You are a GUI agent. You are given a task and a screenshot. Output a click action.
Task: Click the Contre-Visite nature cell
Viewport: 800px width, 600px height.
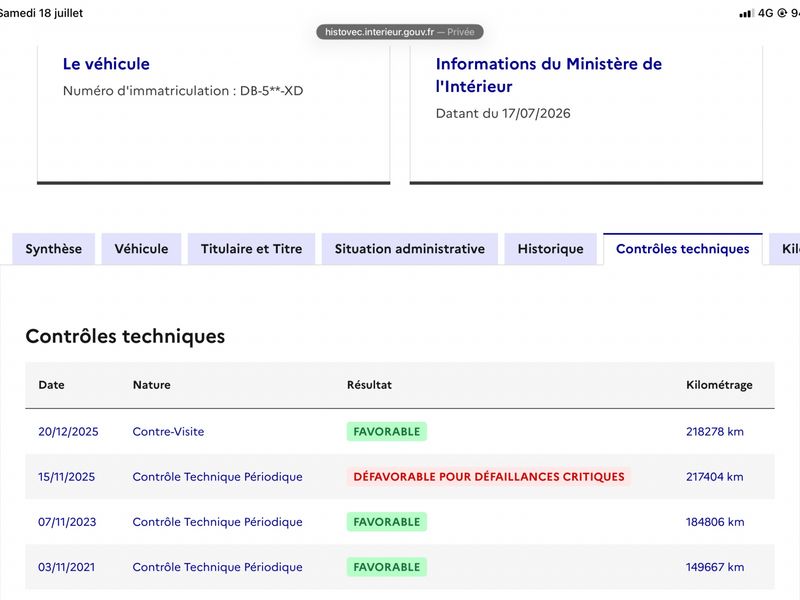point(168,432)
